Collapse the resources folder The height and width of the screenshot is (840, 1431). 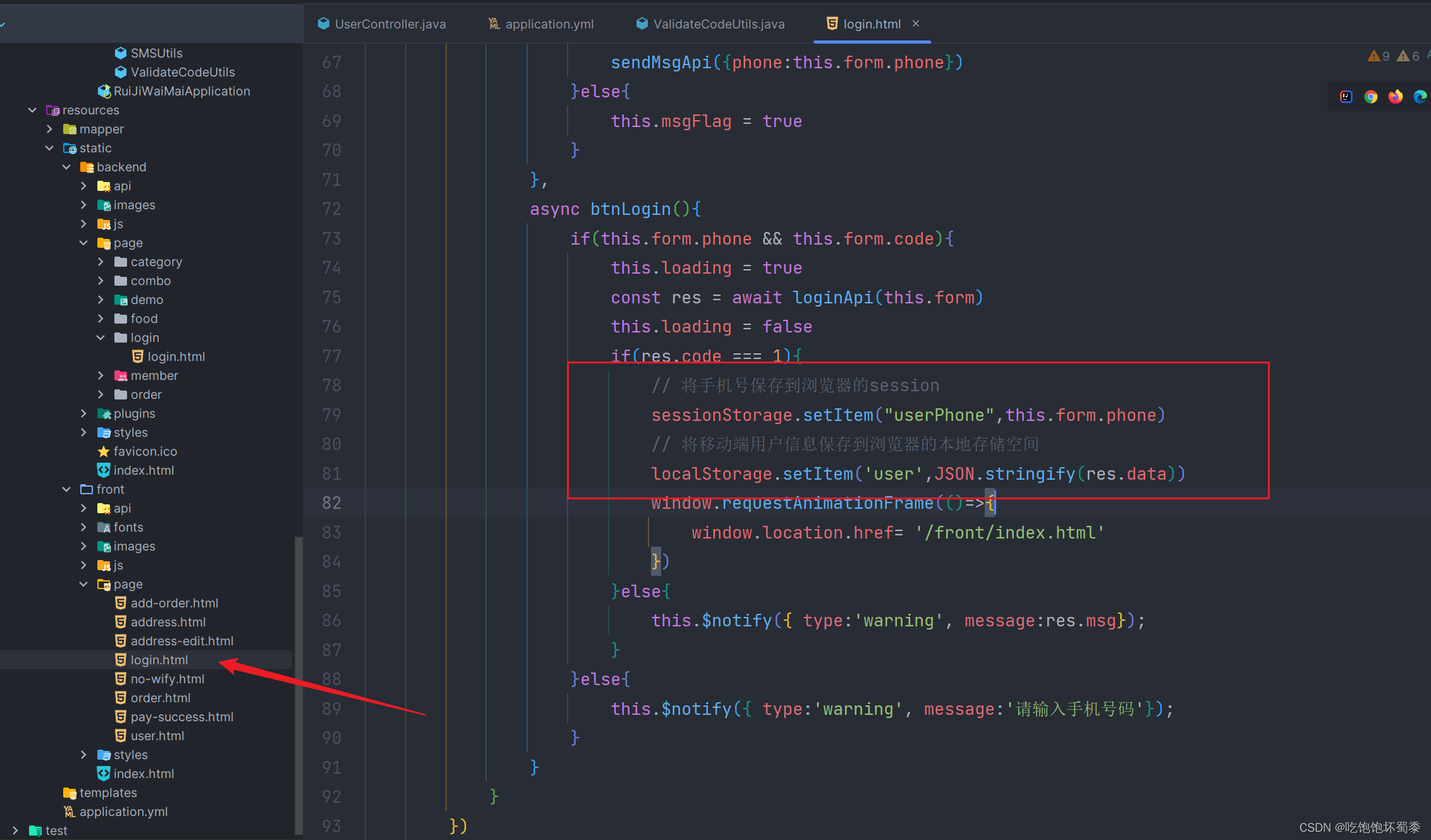(x=32, y=110)
